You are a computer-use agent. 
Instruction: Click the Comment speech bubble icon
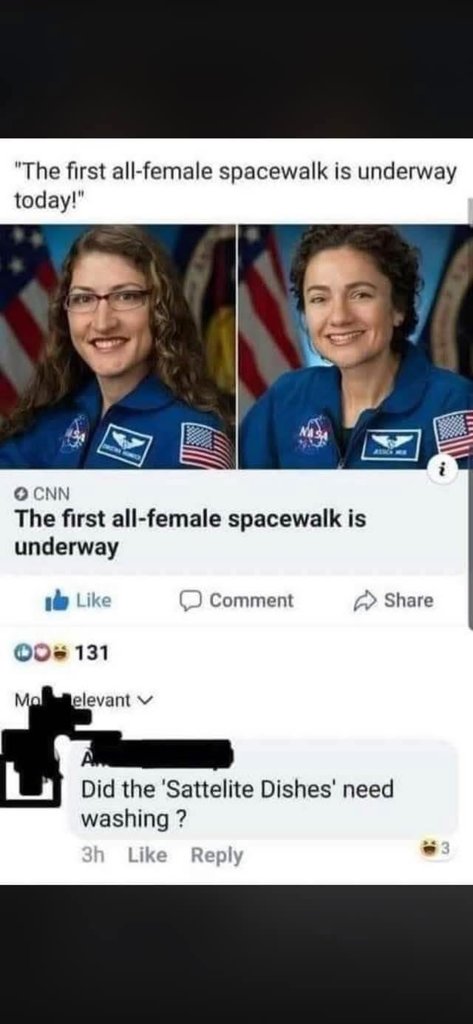[x=190, y=601]
